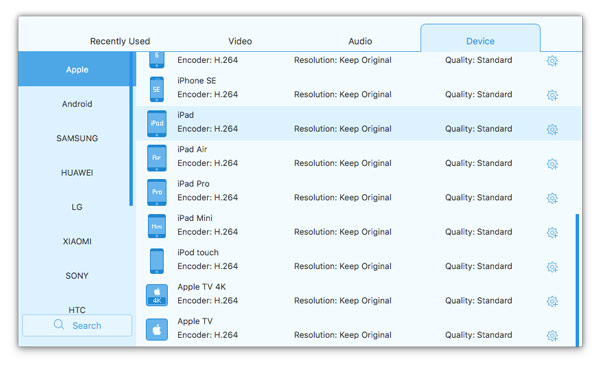The height and width of the screenshot is (367, 600).
Task: Select the iPad Mini preset name
Action: pyautogui.click(x=194, y=218)
